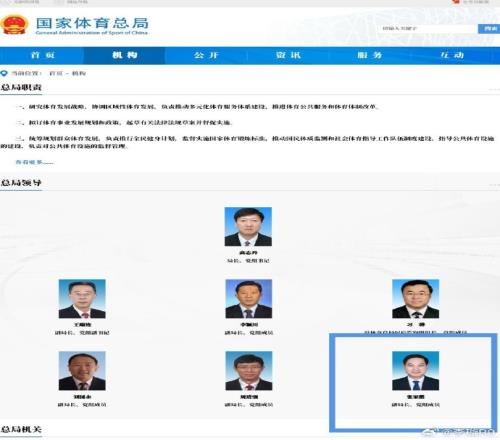Image resolution: width=500 pixels, height=440 pixels.
Task: Click the 总局机关 section heading
Action: (21, 429)
